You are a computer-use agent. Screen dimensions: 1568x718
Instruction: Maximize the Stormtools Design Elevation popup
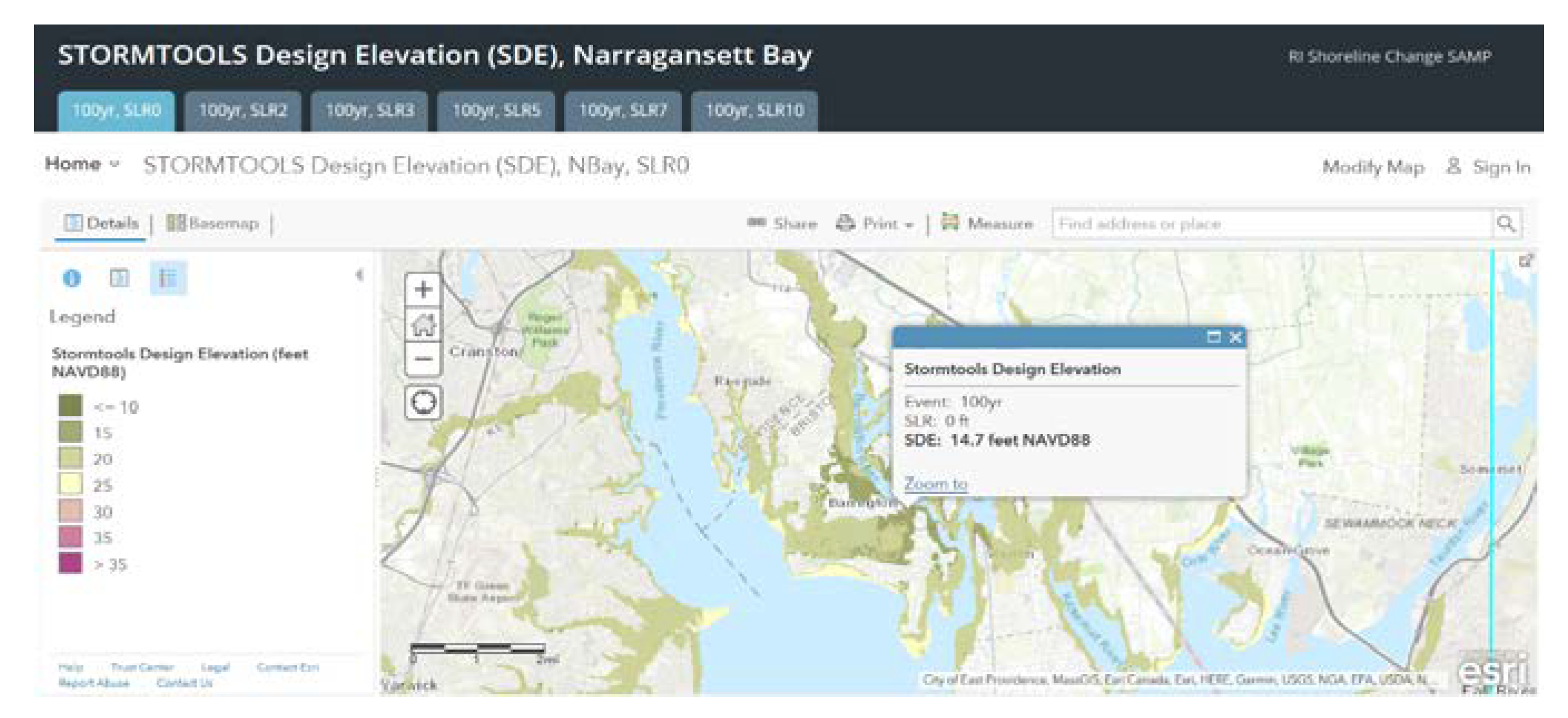pyautogui.click(x=1213, y=337)
